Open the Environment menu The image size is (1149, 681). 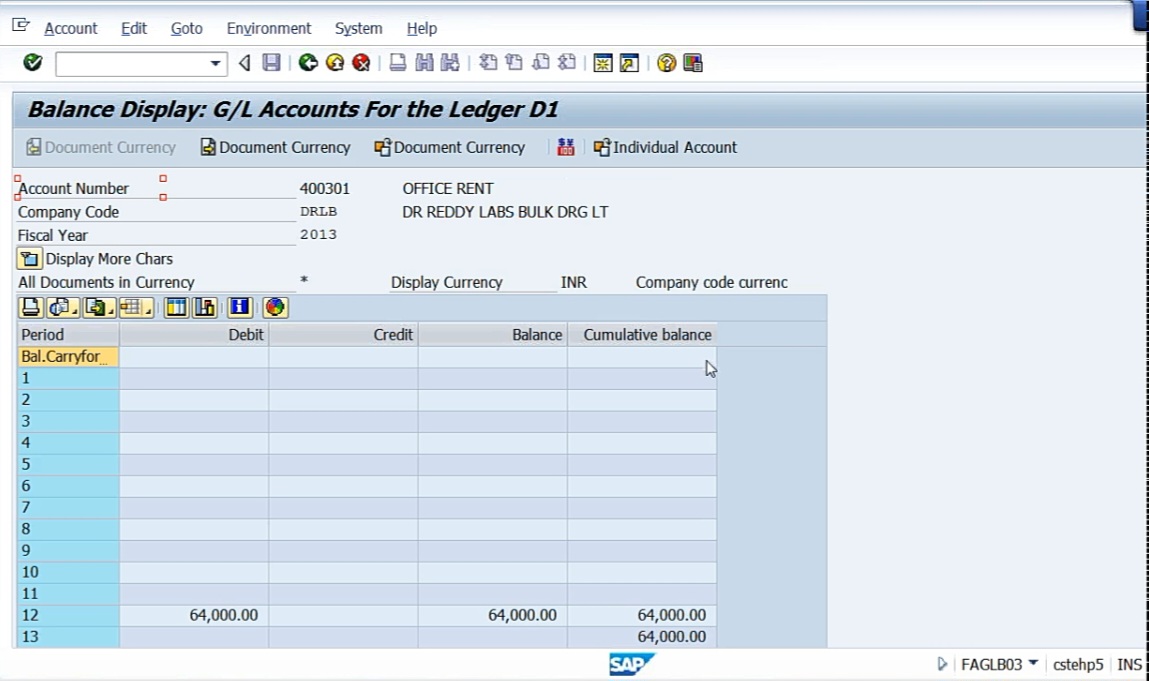tap(268, 29)
